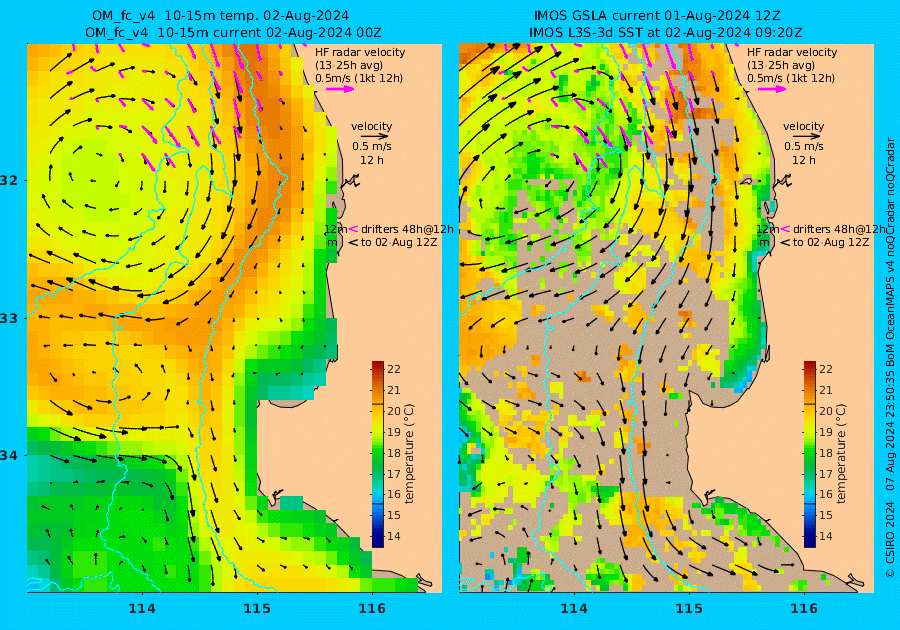Click longitude label 116 under left map

[x=372, y=608]
